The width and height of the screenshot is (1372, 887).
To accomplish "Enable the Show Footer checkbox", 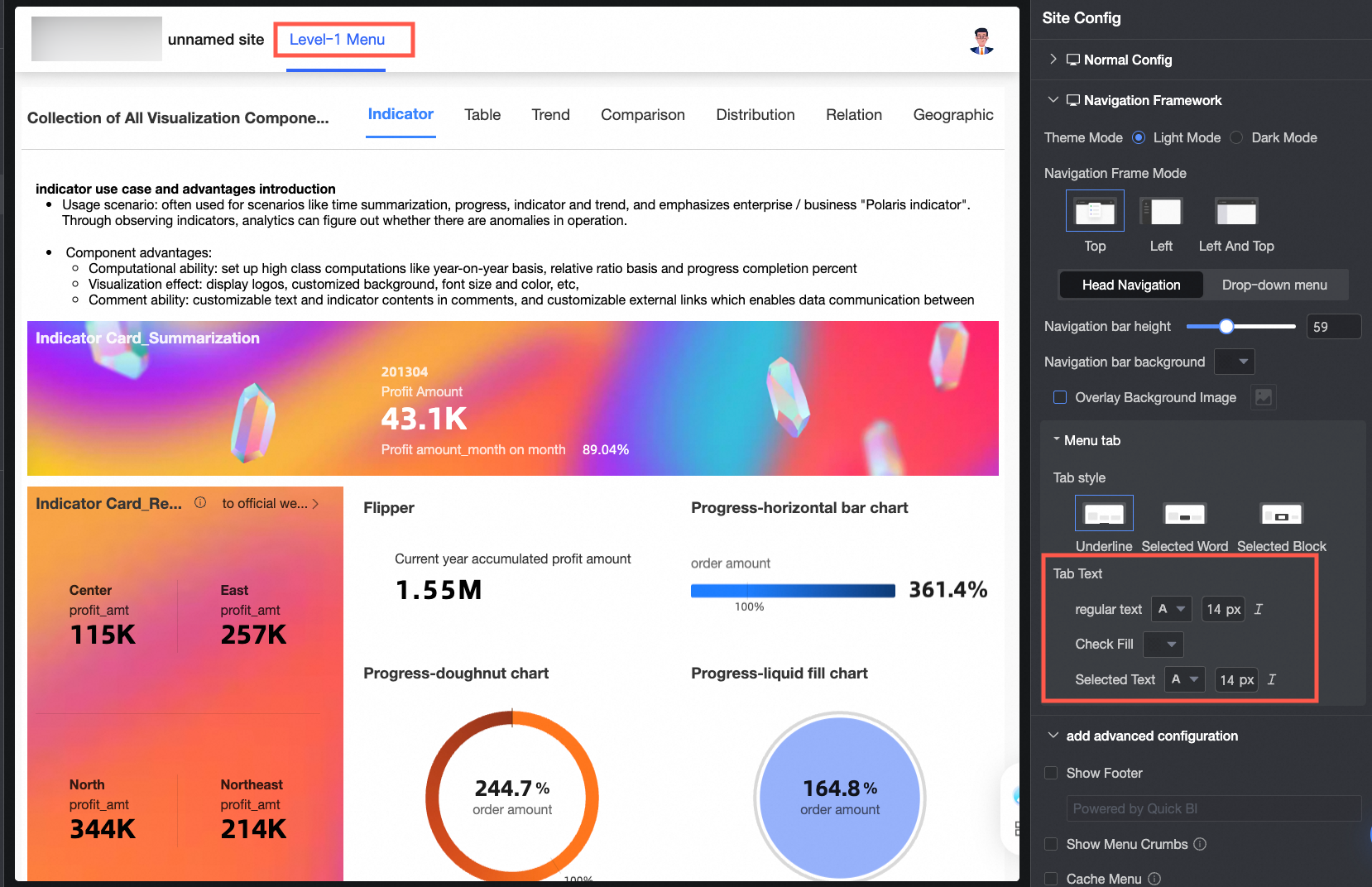I will [1051, 773].
